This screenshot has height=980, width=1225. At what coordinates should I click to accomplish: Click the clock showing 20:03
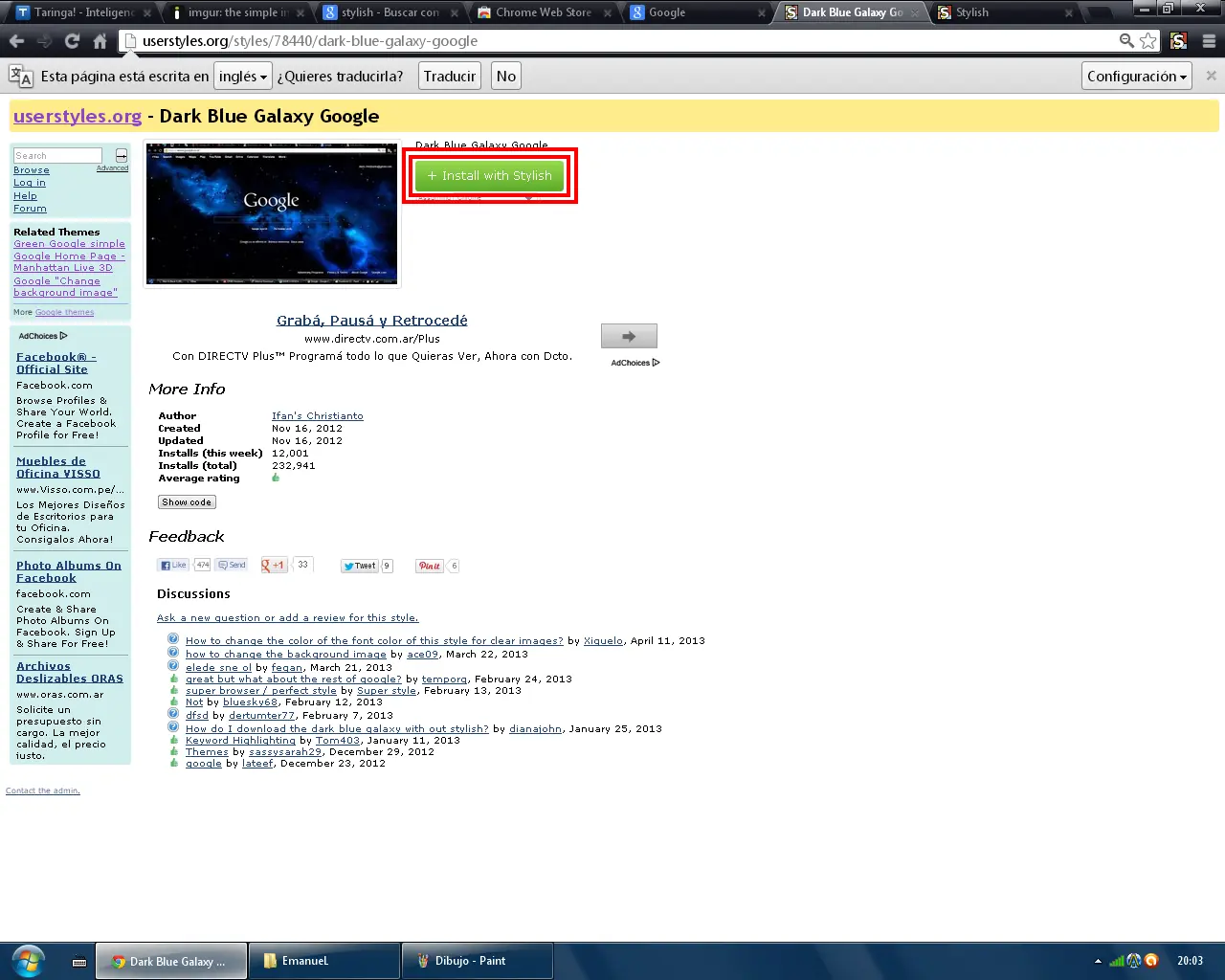pos(1190,961)
